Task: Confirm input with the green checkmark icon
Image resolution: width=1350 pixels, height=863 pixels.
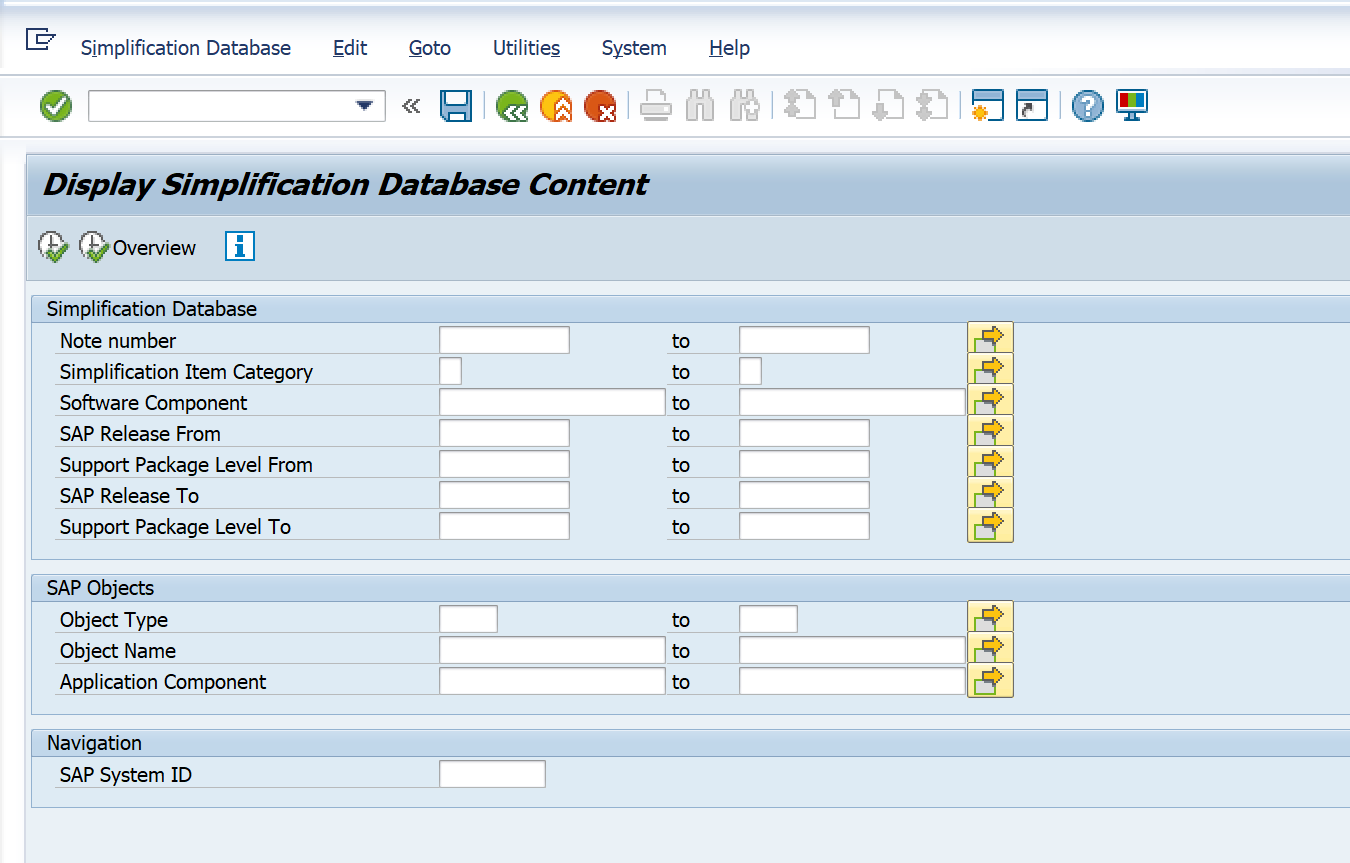Action: pyautogui.click(x=55, y=105)
